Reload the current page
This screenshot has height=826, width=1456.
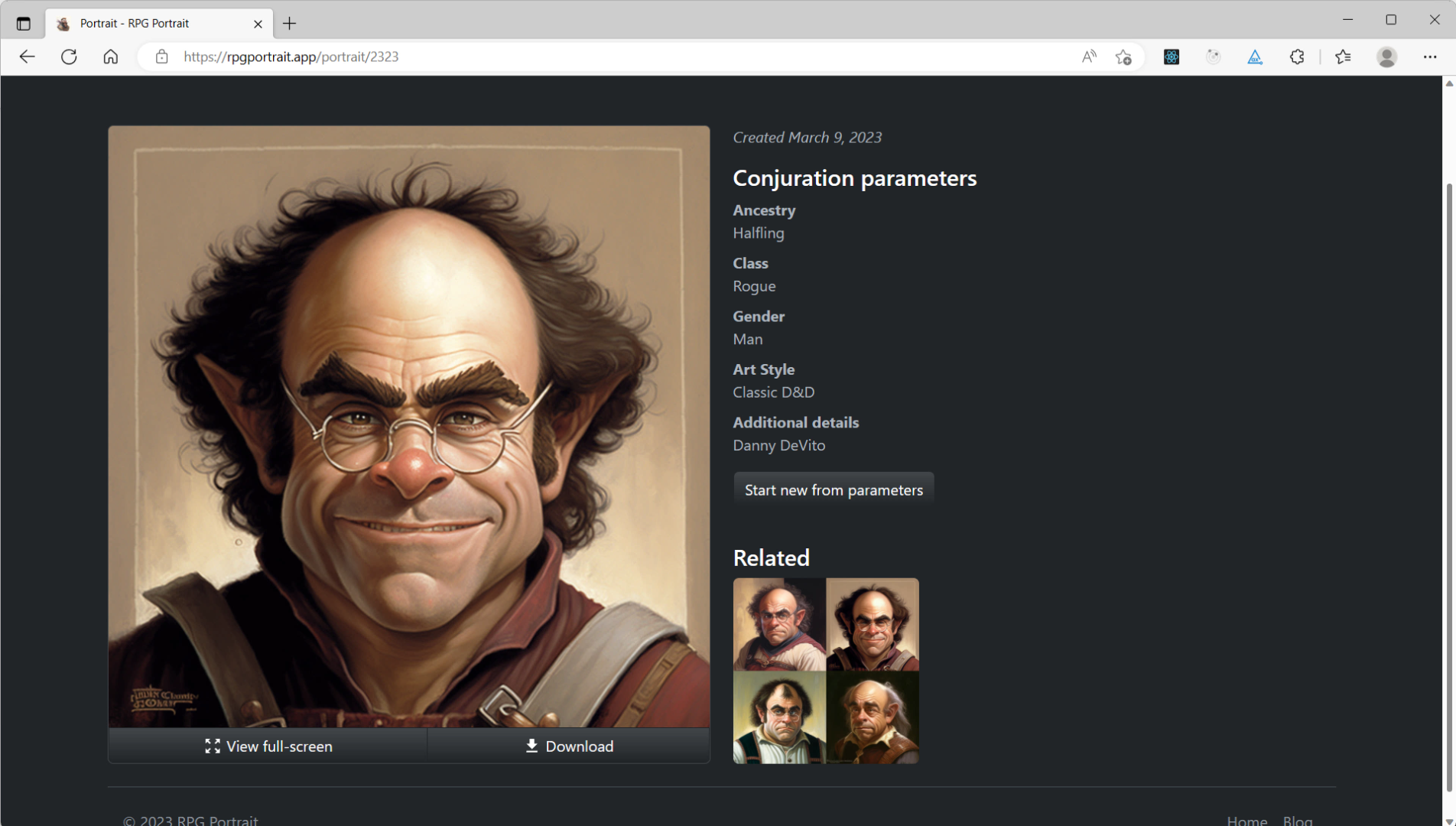(x=69, y=57)
